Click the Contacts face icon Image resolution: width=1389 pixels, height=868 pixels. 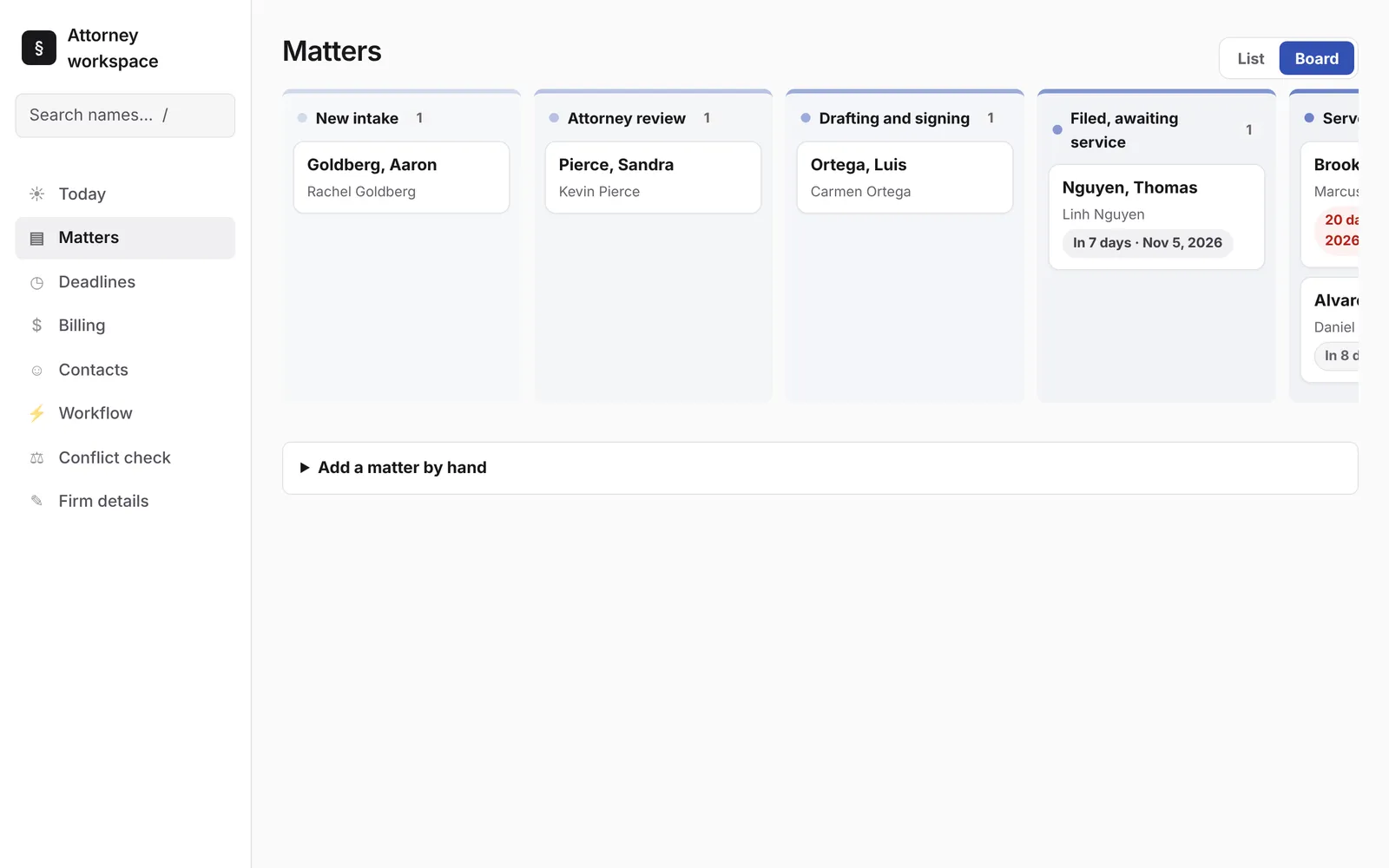[x=36, y=370]
